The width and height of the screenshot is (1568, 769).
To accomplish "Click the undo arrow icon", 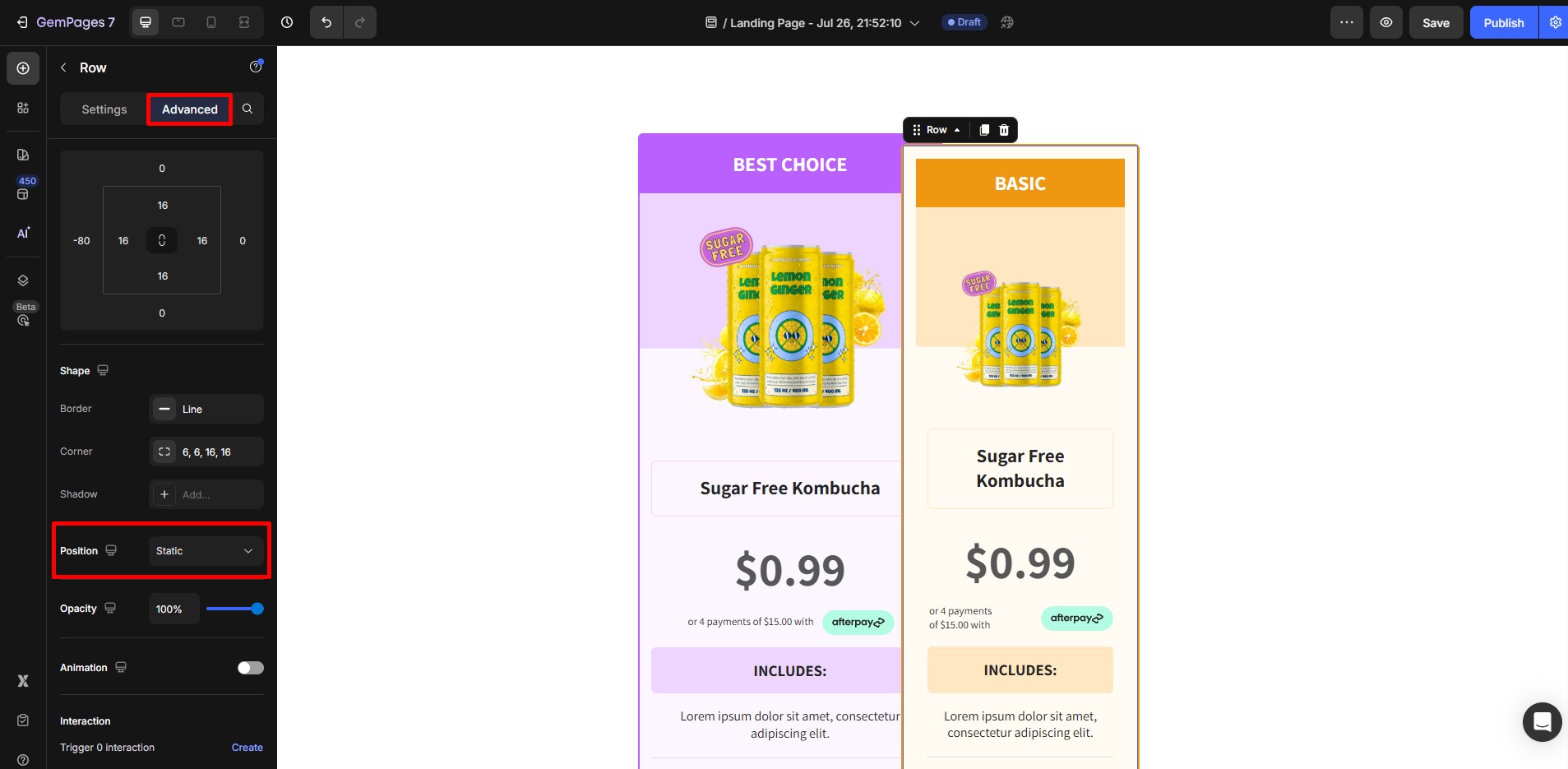I will (x=326, y=22).
